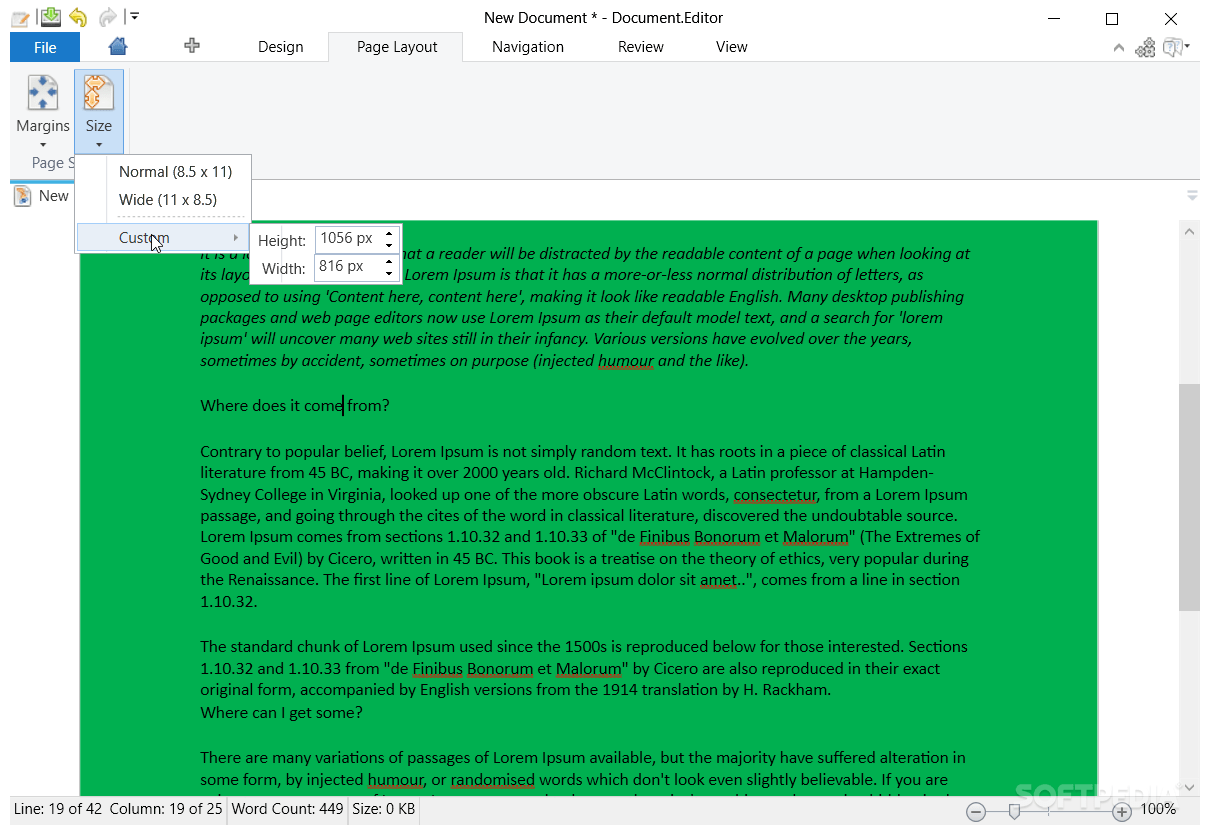Click the Height value field
Screen dimensions: 1210x835
(x=347, y=239)
